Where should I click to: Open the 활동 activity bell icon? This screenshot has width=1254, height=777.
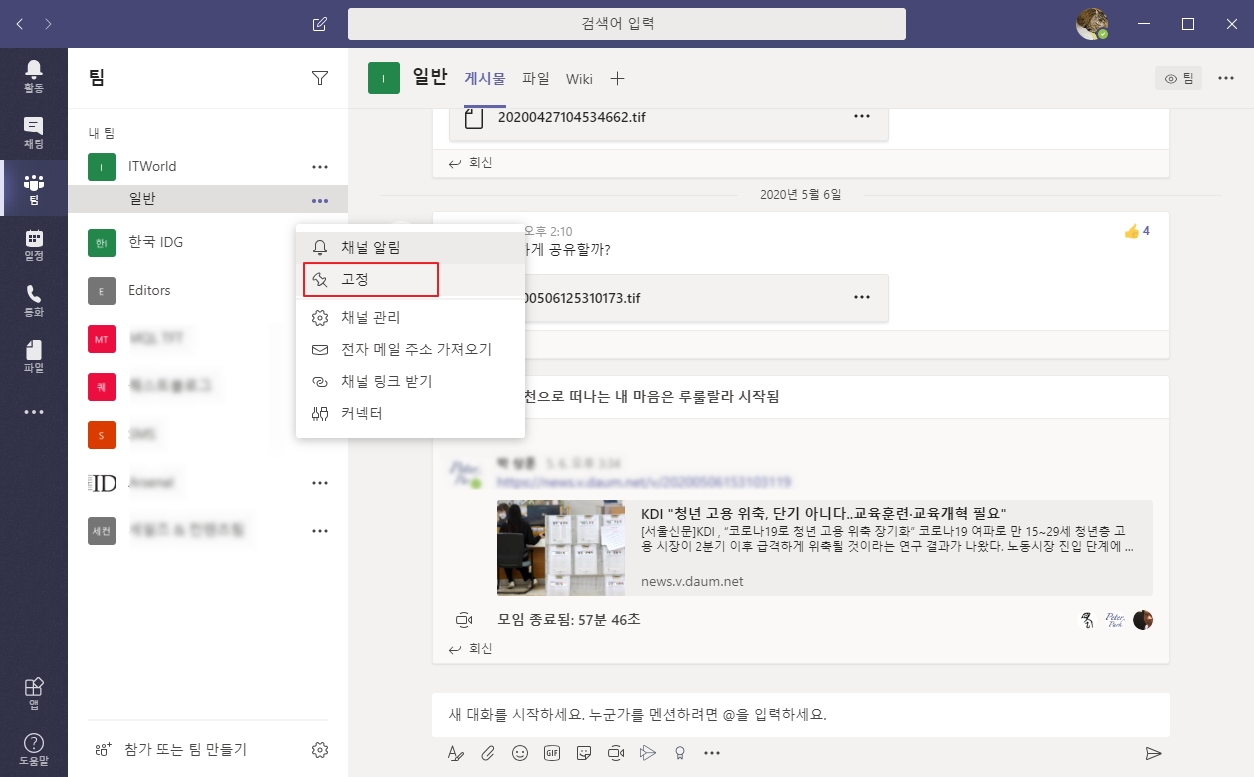(x=34, y=76)
